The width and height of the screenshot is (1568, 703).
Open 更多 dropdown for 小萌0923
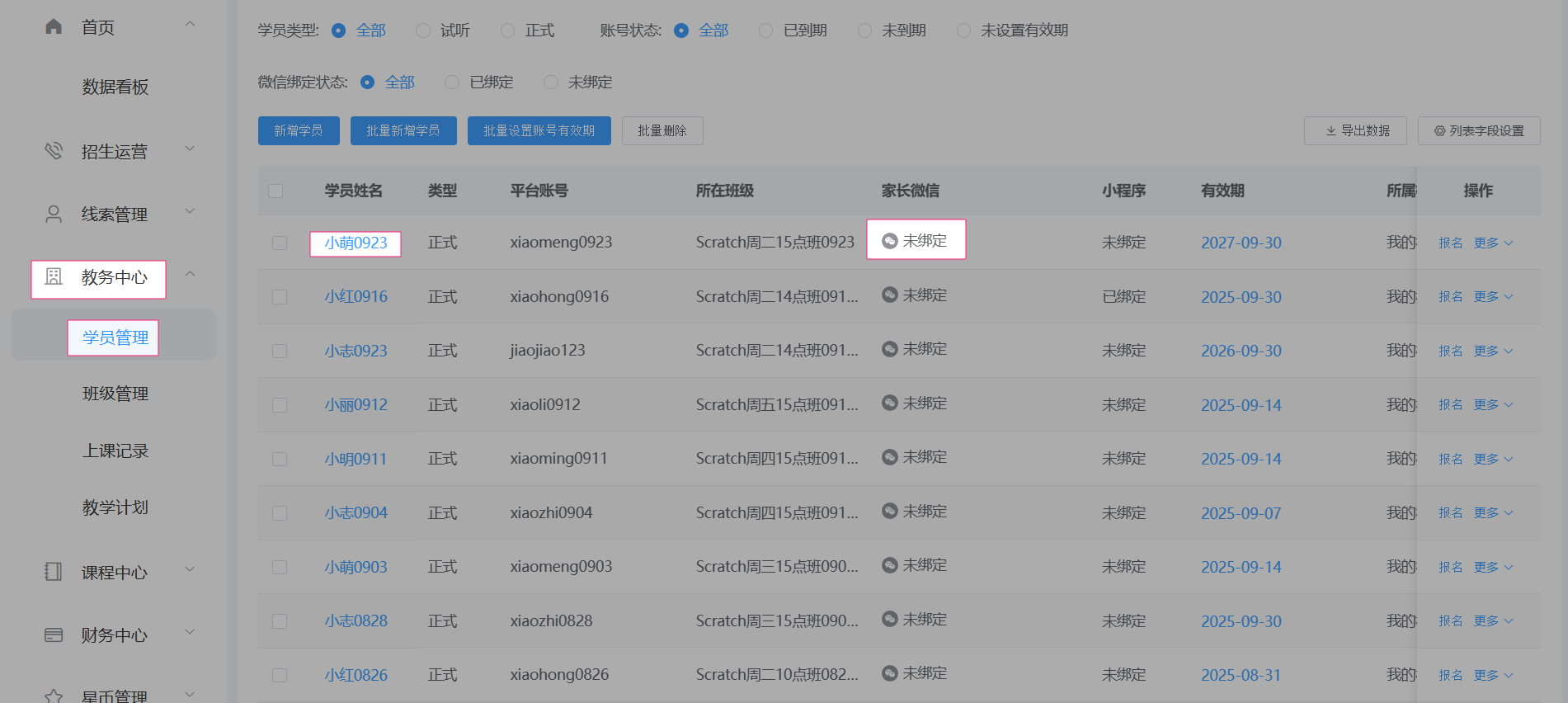[1494, 243]
